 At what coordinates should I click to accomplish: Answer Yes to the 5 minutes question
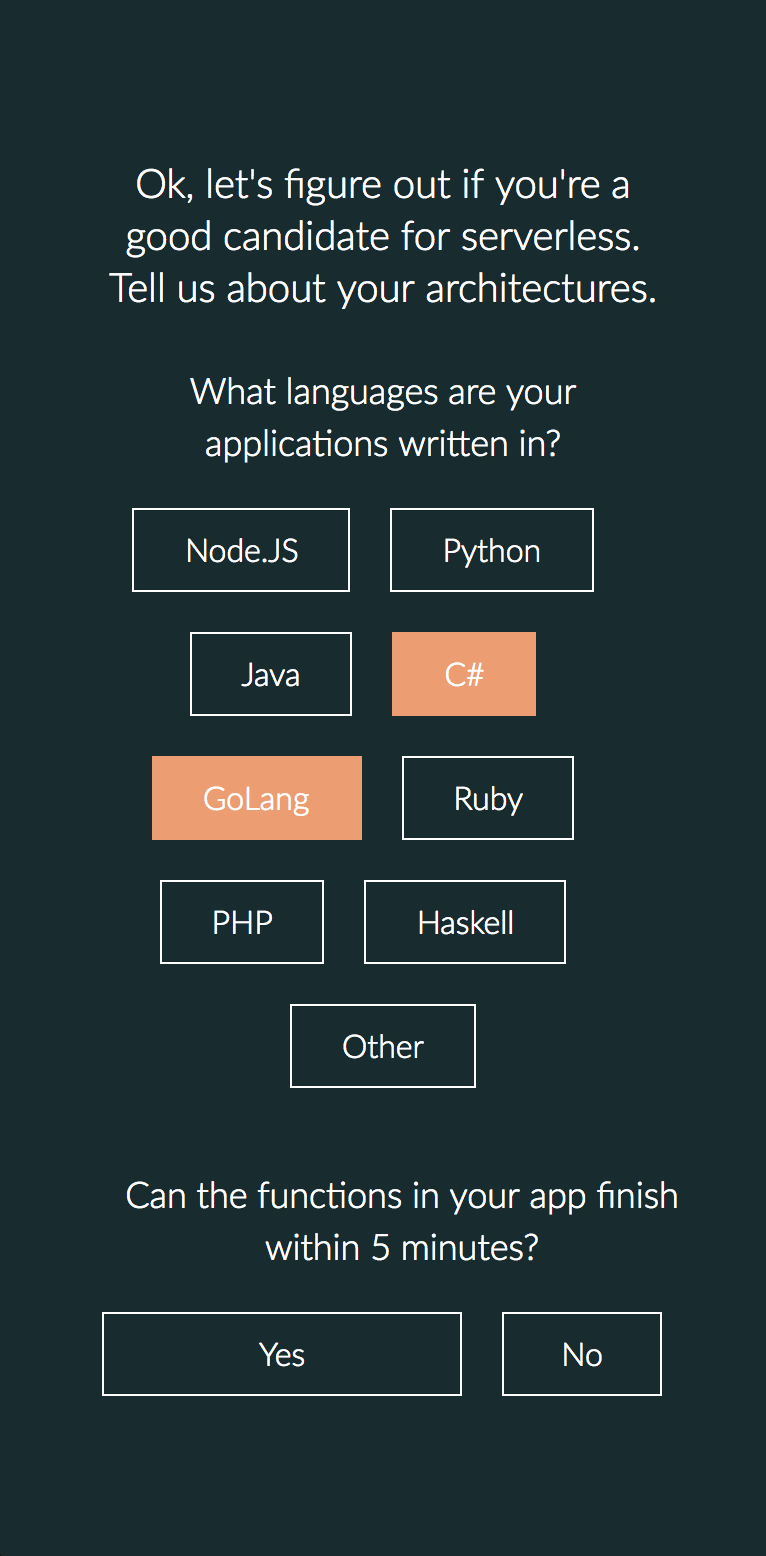(x=282, y=1354)
